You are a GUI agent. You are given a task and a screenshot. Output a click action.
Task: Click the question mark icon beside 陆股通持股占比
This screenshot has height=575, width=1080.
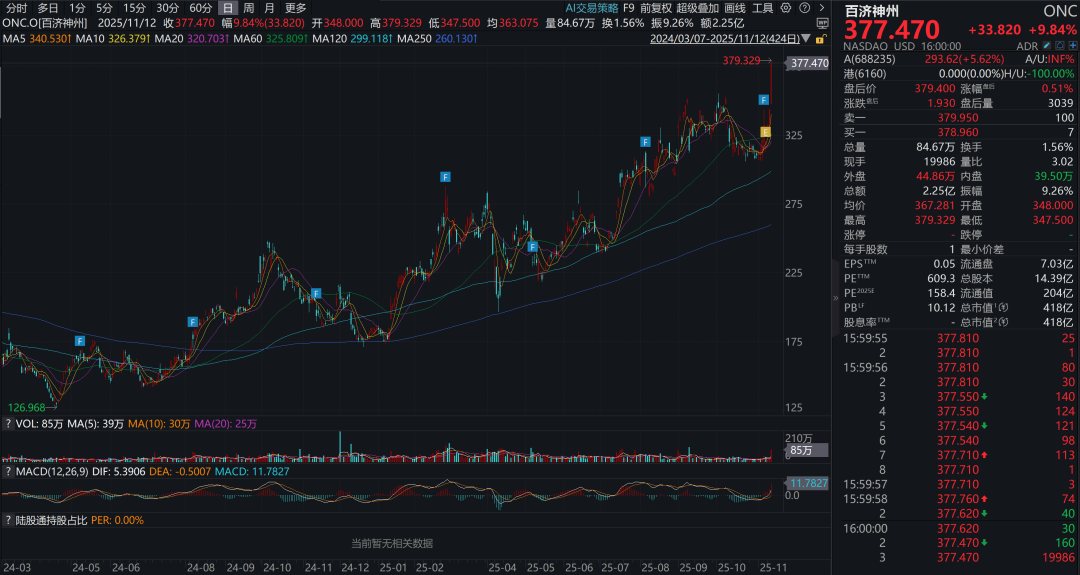coord(8,520)
